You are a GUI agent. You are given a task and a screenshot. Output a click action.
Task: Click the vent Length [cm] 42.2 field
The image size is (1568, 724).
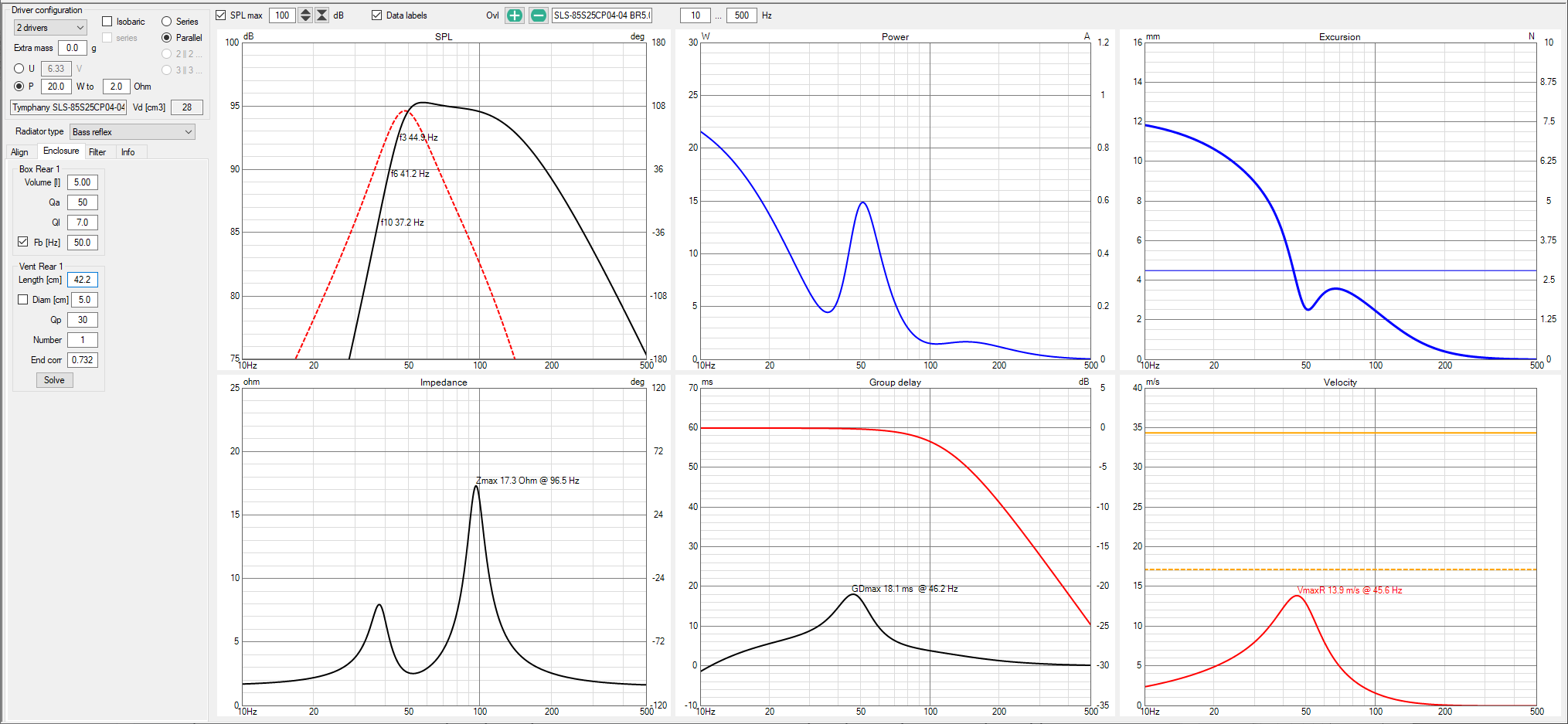tap(83, 280)
